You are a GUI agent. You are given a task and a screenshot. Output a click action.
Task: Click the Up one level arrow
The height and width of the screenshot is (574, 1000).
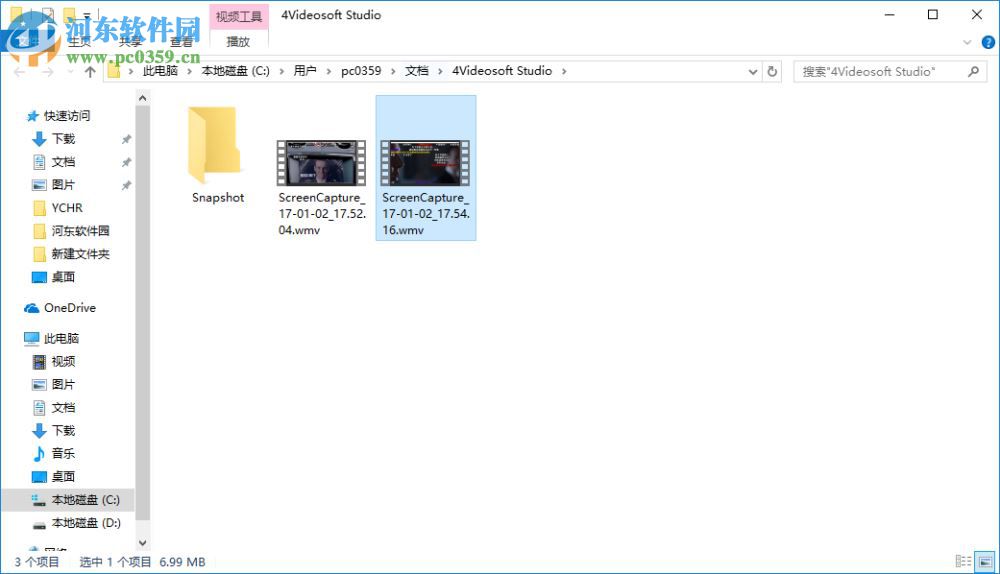click(90, 71)
